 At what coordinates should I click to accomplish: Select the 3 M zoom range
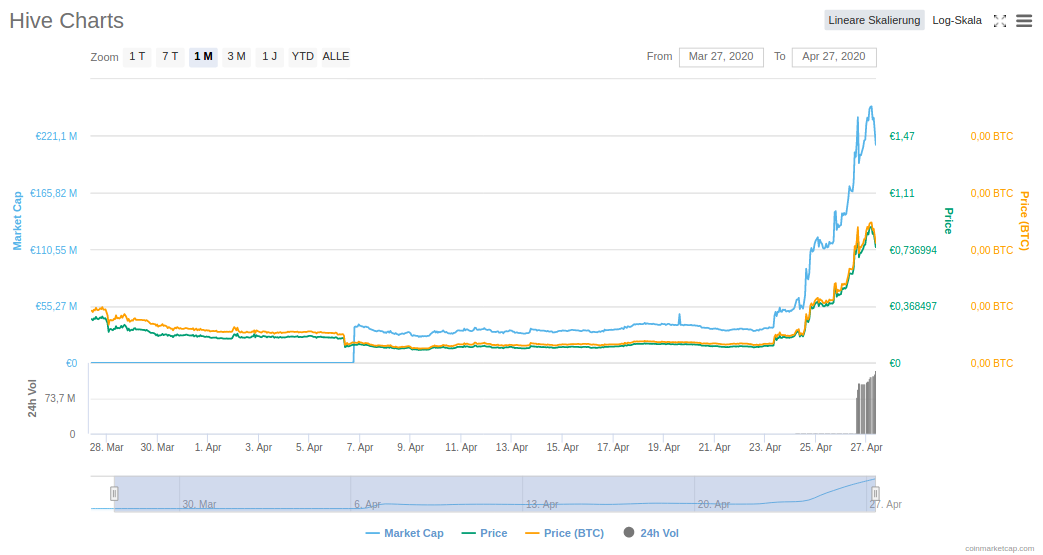236,57
